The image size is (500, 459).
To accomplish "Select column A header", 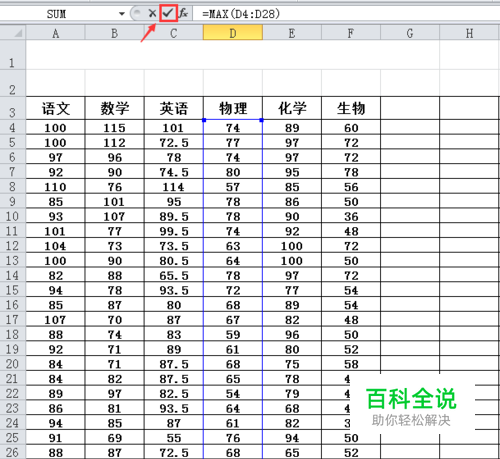I will tap(56, 33).
